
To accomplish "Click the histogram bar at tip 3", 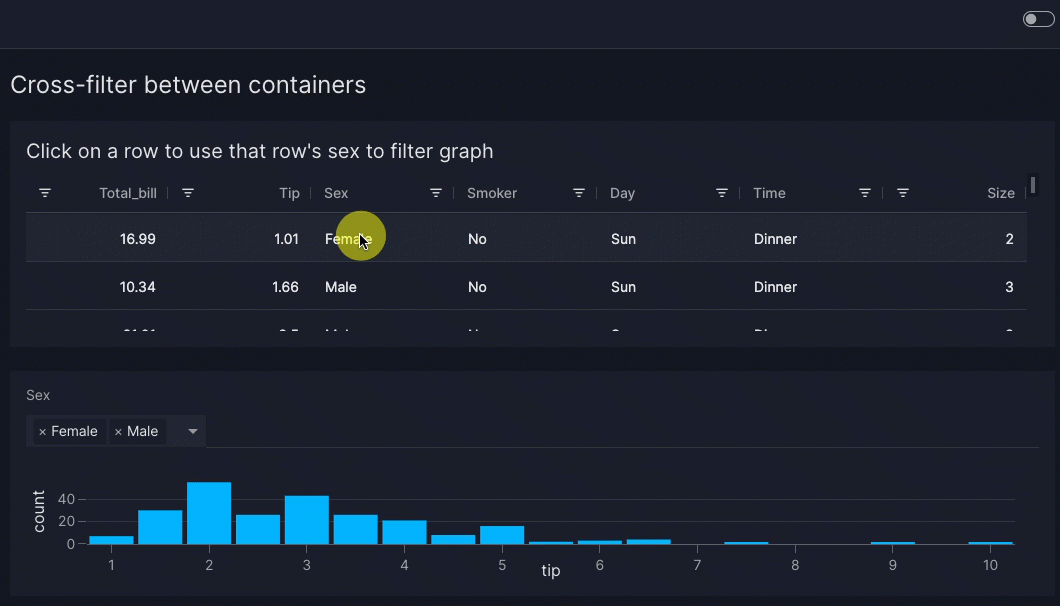I will coord(307,519).
